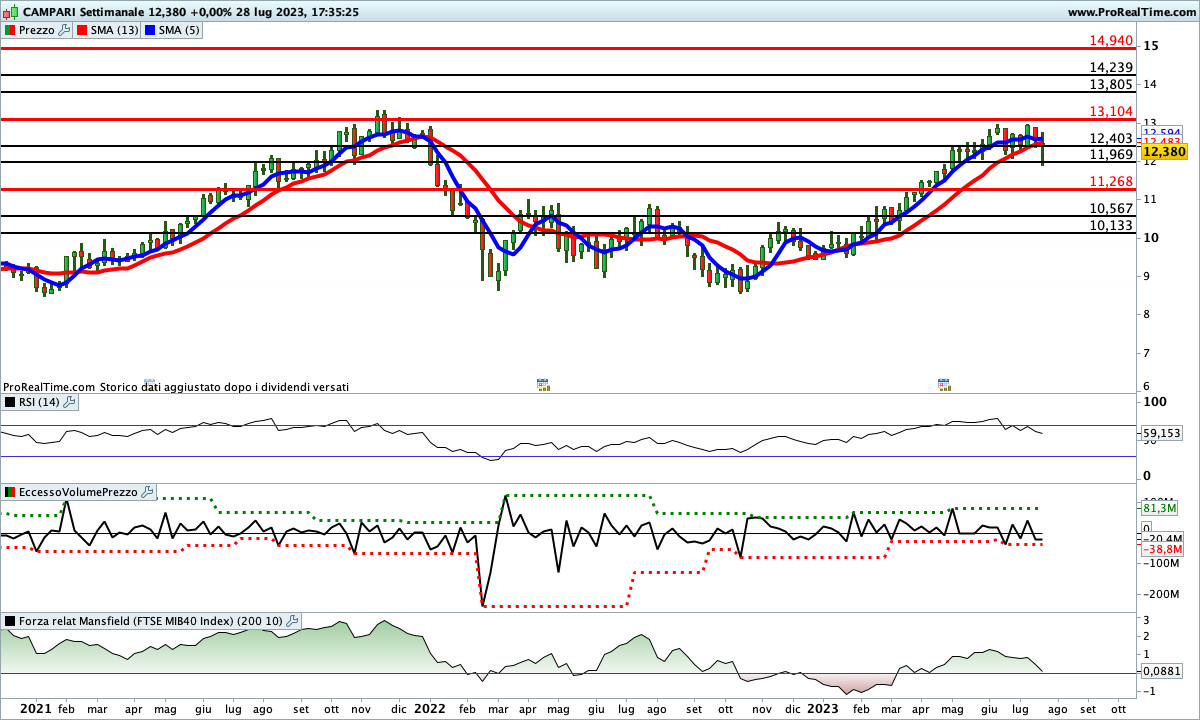This screenshot has width=1200, height=720.
Task: Click price axis value 8
Action: (x=1147, y=315)
